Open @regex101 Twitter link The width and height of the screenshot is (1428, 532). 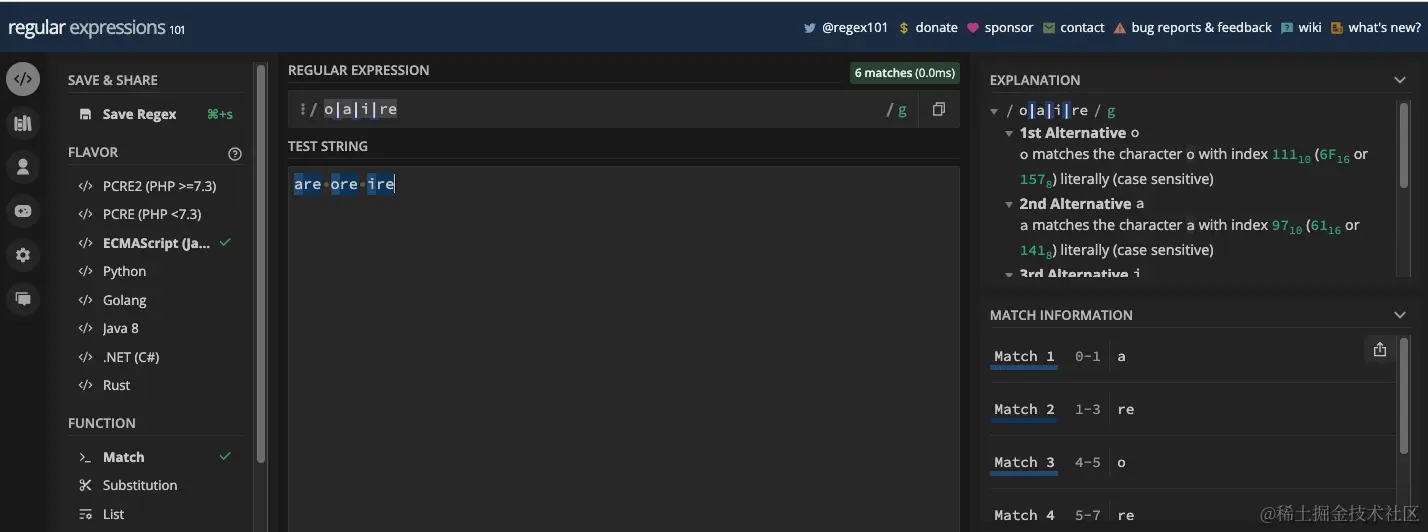(855, 28)
